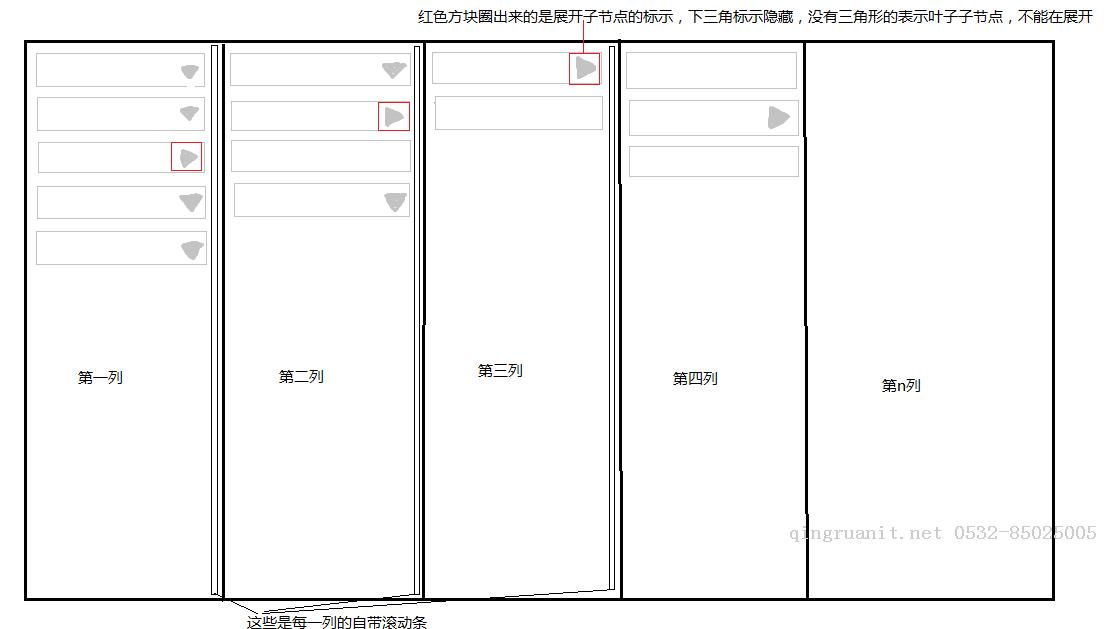Click the scrollbar of column 第三列
Viewport: 1109px width, 629px height.
click(612, 318)
